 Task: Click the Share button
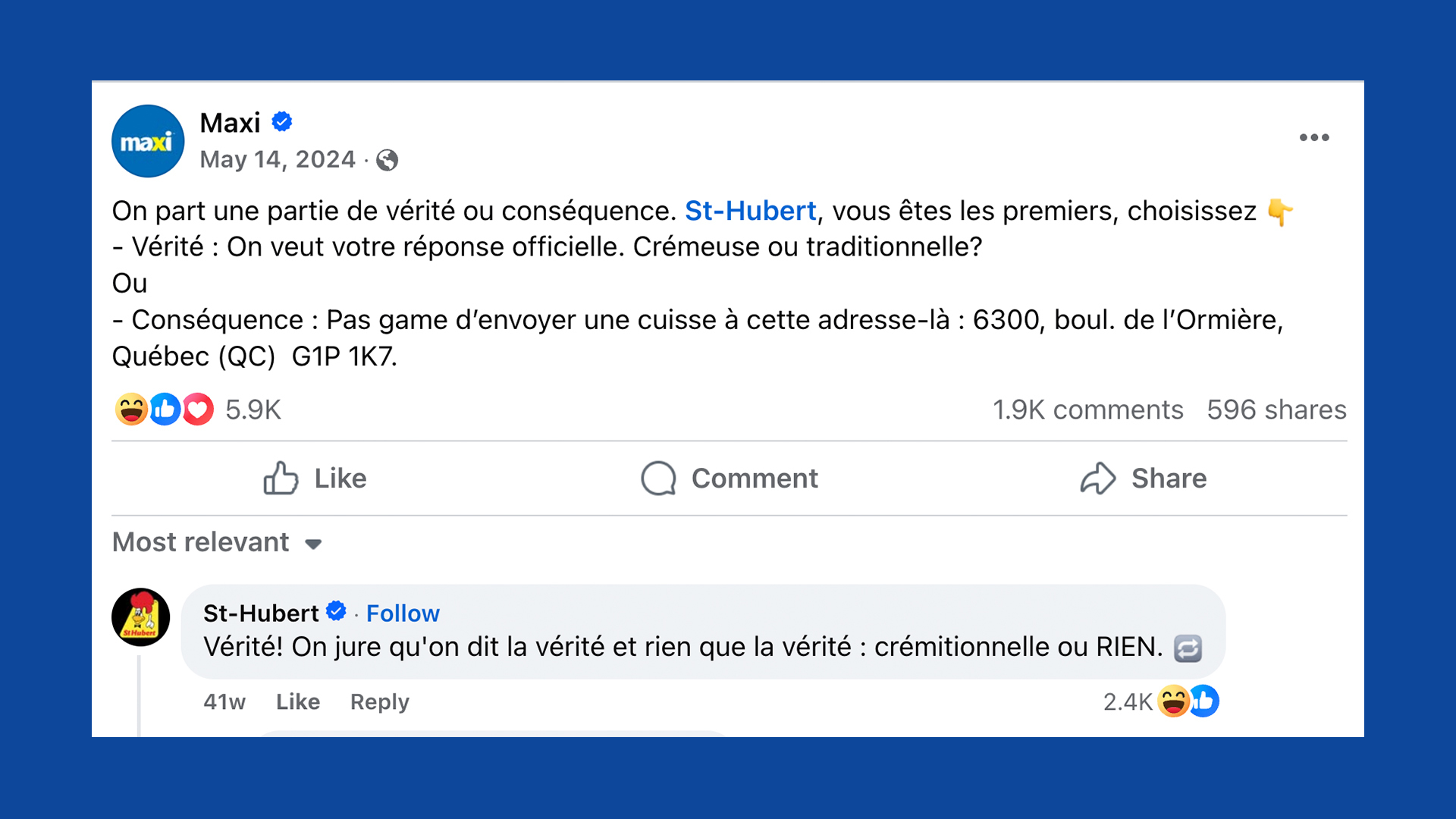1143,479
